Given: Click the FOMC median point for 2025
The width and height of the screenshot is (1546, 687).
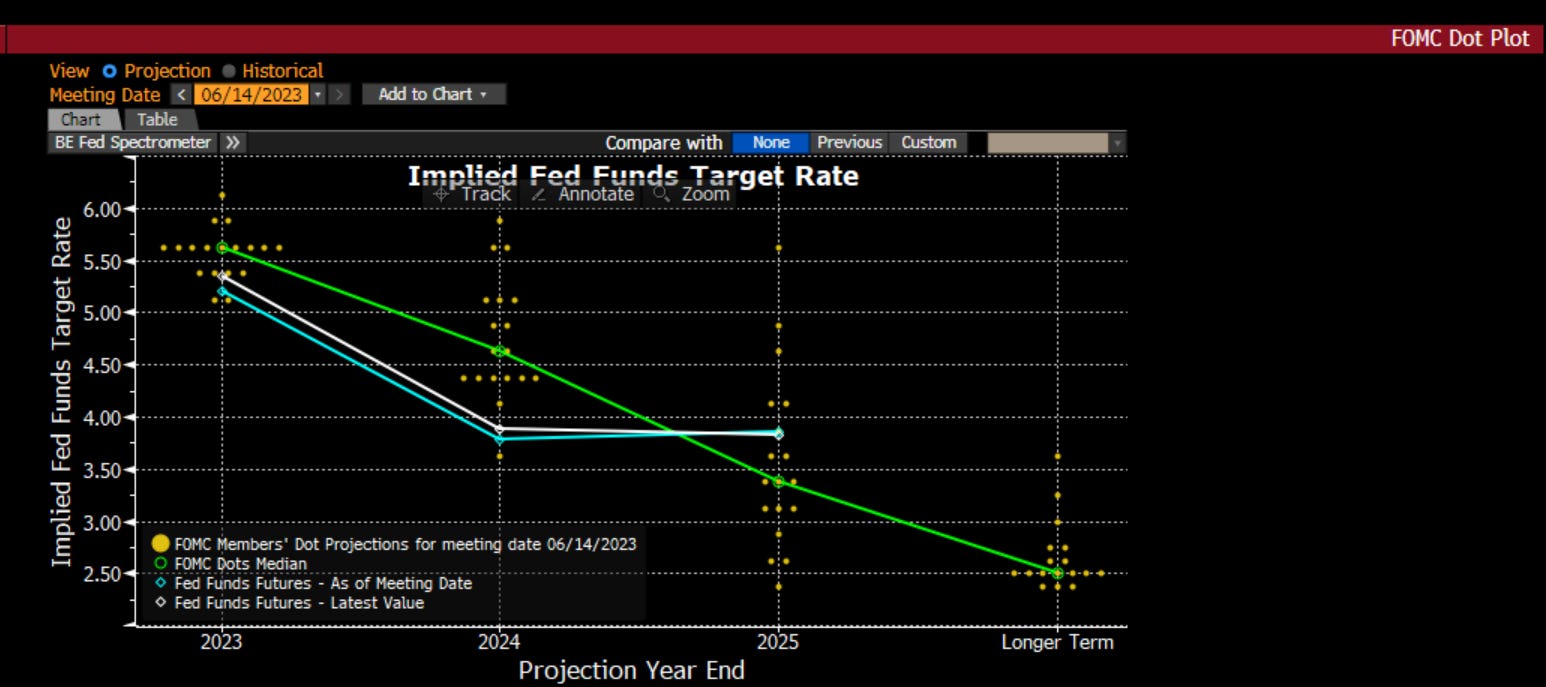Looking at the screenshot, I should 778,482.
